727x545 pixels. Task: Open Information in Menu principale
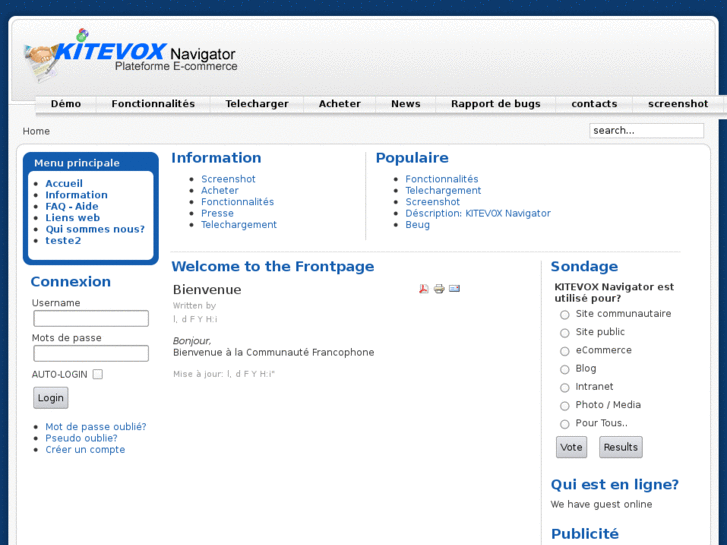[x=77, y=195]
